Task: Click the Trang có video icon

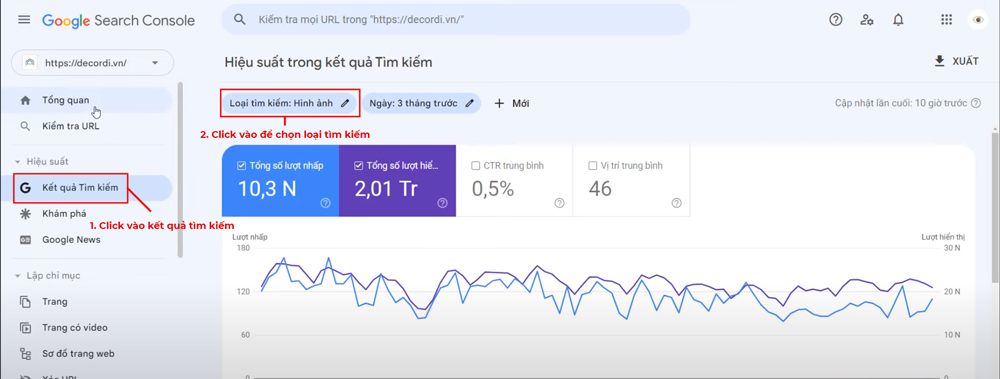Action: click(x=26, y=328)
